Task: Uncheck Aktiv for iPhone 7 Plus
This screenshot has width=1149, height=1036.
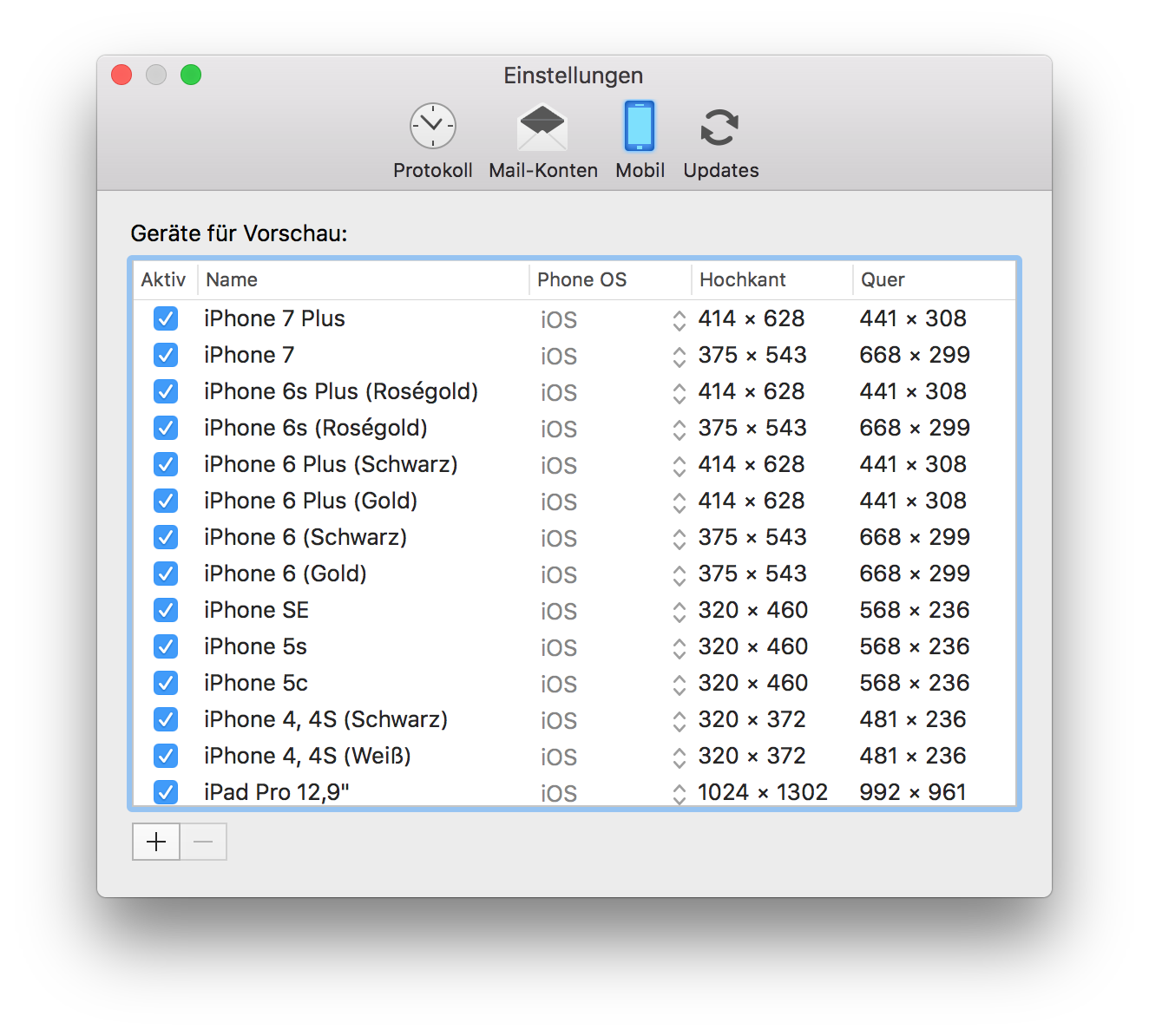Action: 166,318
